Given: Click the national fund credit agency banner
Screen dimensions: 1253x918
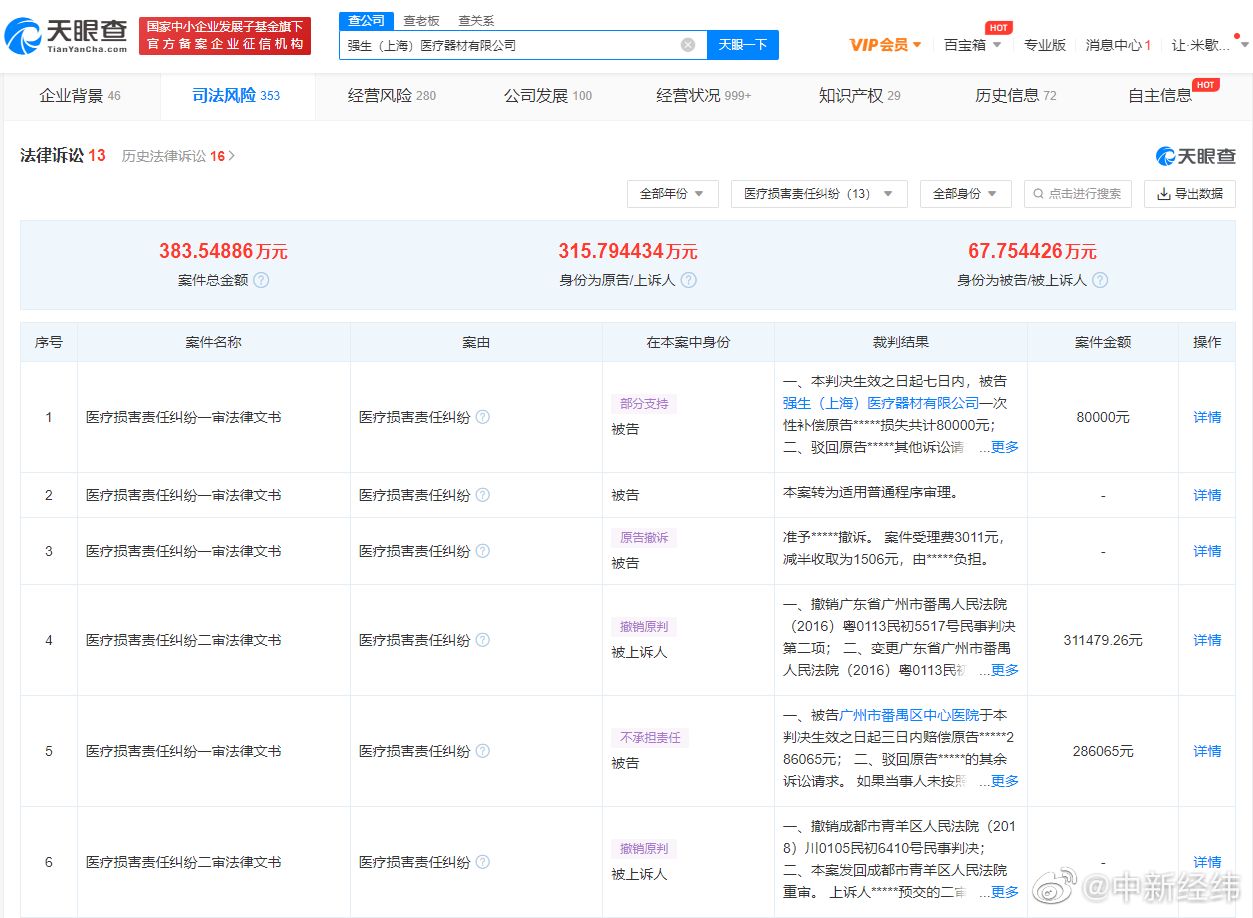Looking at the screenshot, I should click(x=225, y=36).
